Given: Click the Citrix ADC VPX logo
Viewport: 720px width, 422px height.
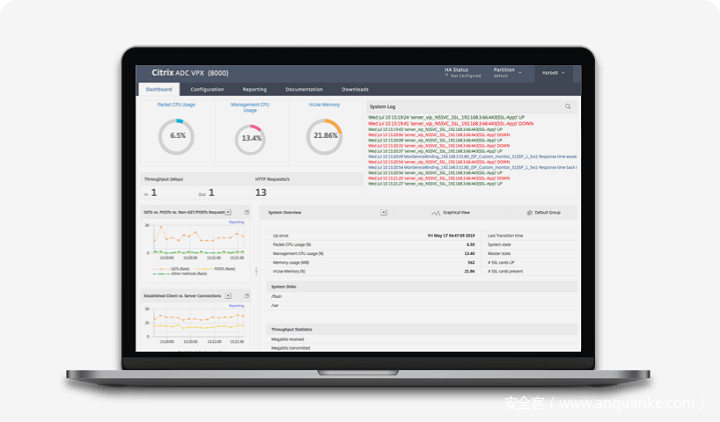Looking at the screenshot, I should [189, 73].
